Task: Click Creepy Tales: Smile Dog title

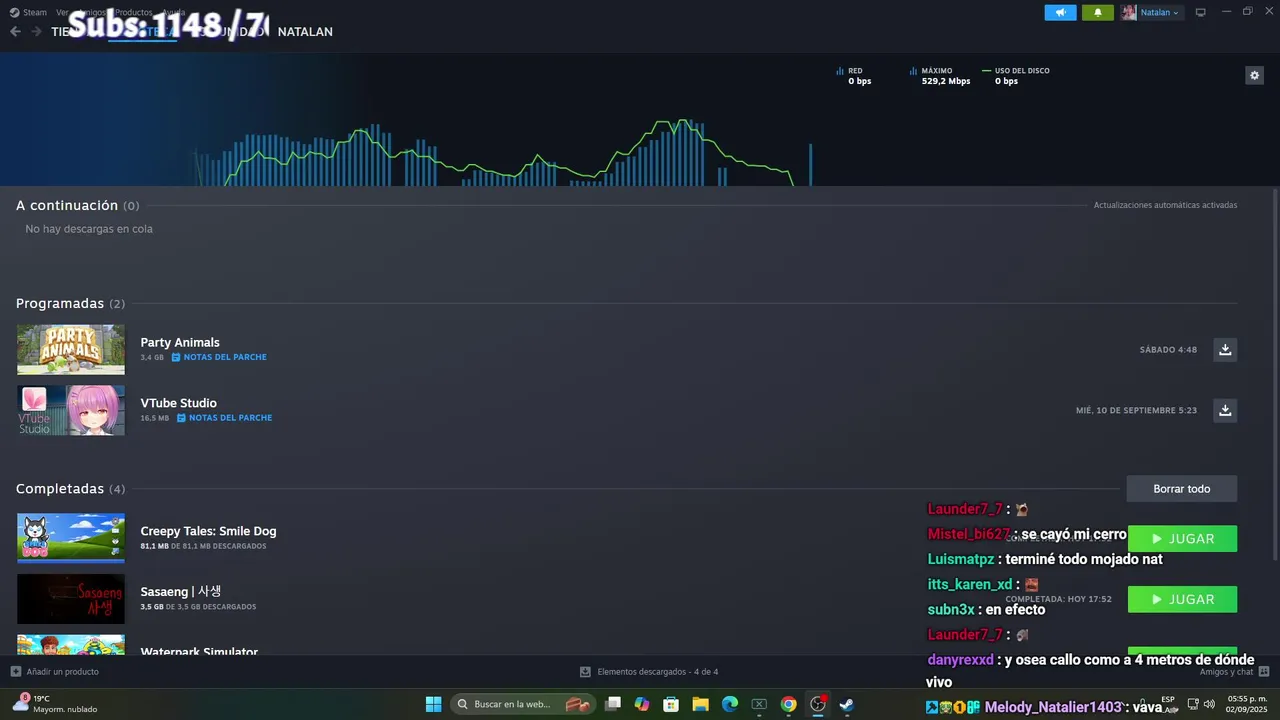Action: click(x=208, y=531)
